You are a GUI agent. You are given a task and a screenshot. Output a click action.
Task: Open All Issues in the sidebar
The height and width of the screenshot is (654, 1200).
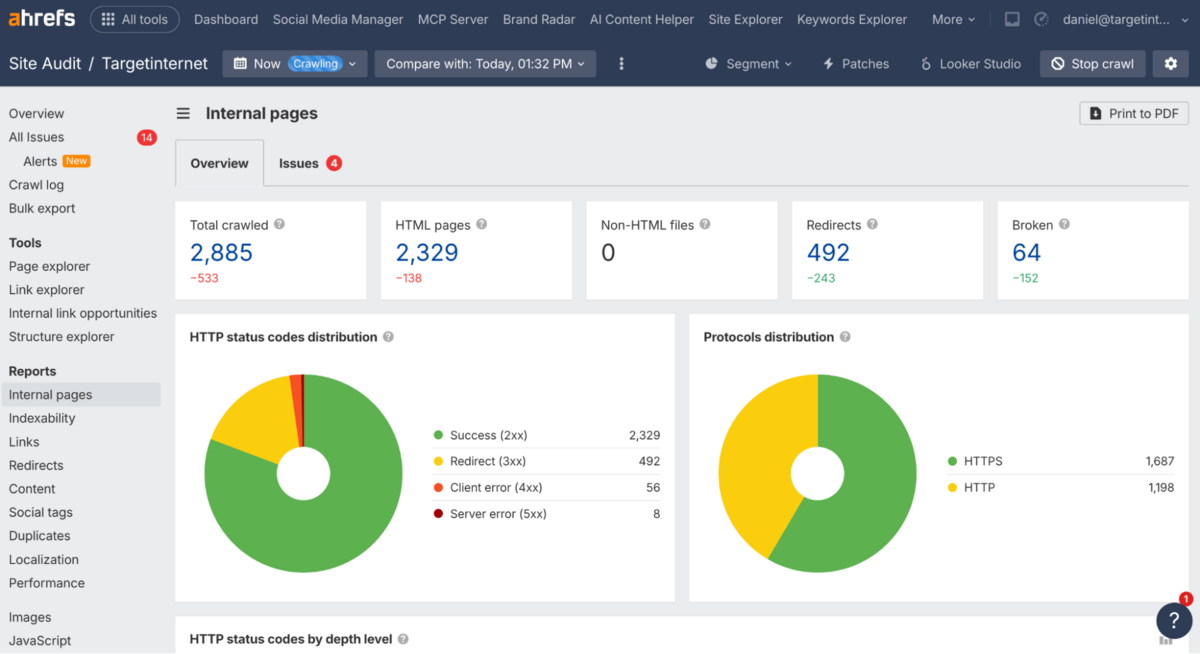coord(36,137)
